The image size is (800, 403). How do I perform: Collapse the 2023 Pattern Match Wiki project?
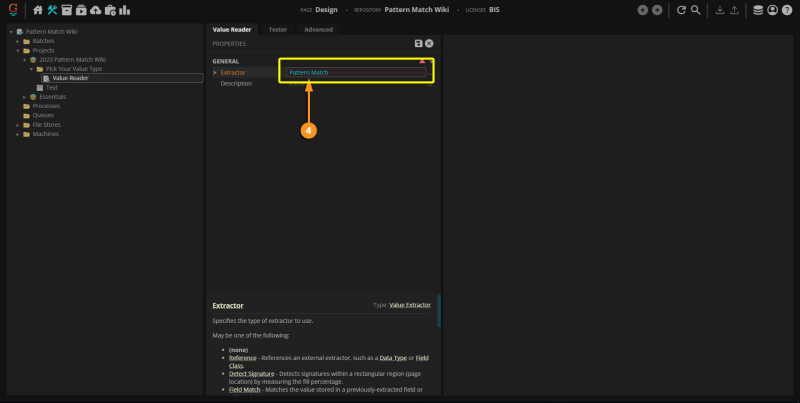coord(24,60)
